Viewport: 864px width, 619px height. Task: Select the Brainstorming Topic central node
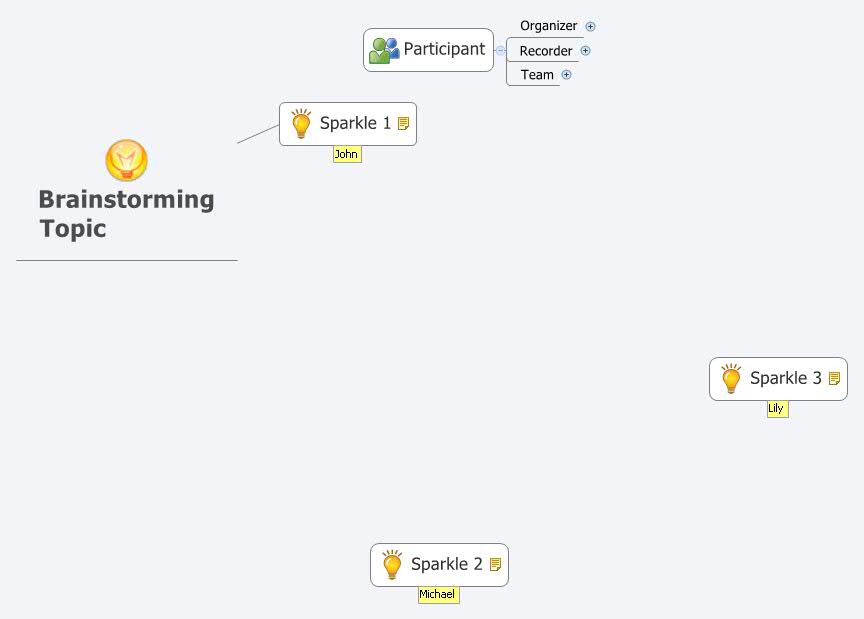click(x=125, y=213)
